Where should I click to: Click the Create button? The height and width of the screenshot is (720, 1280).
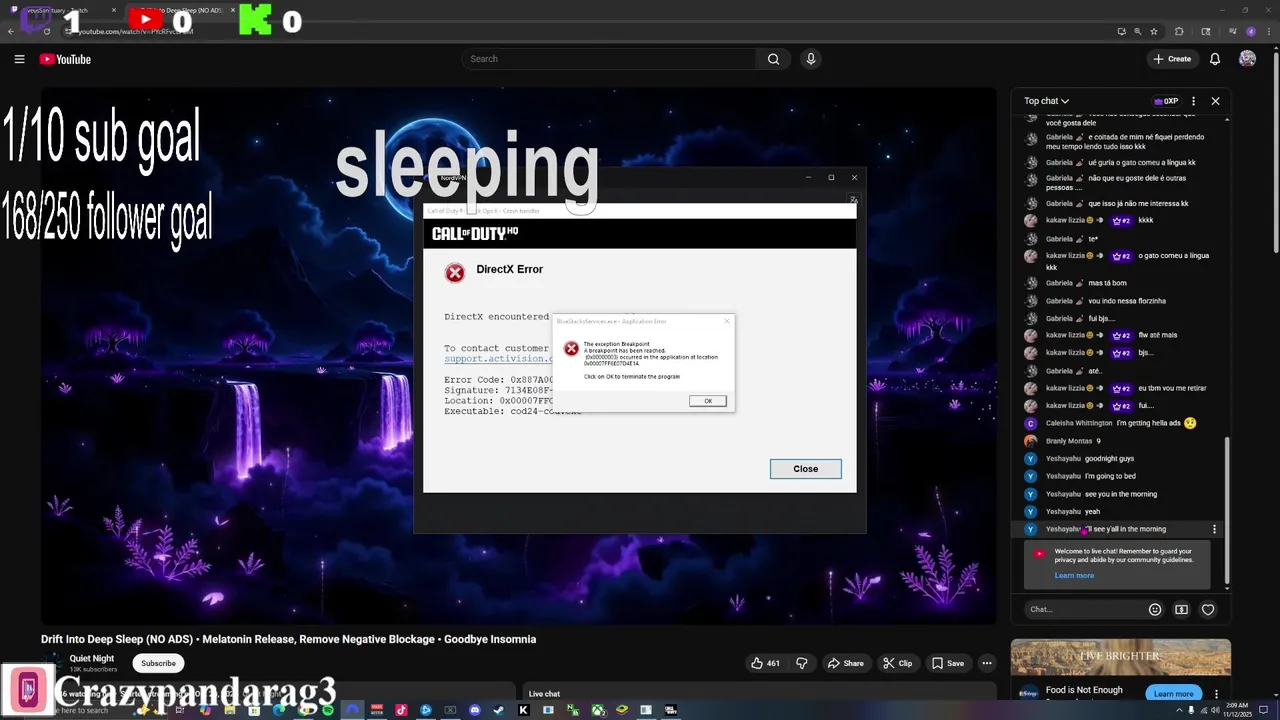[1172, 59]
